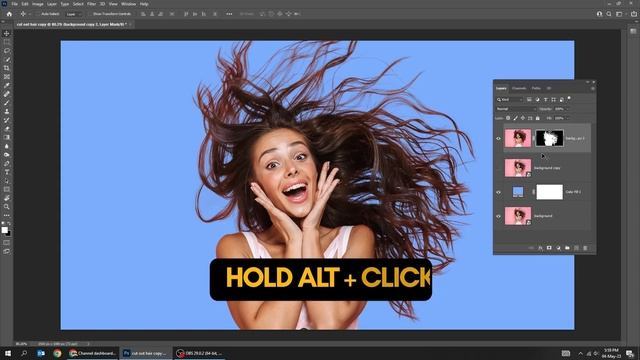Select the Zoom tool

coord(7,207)
